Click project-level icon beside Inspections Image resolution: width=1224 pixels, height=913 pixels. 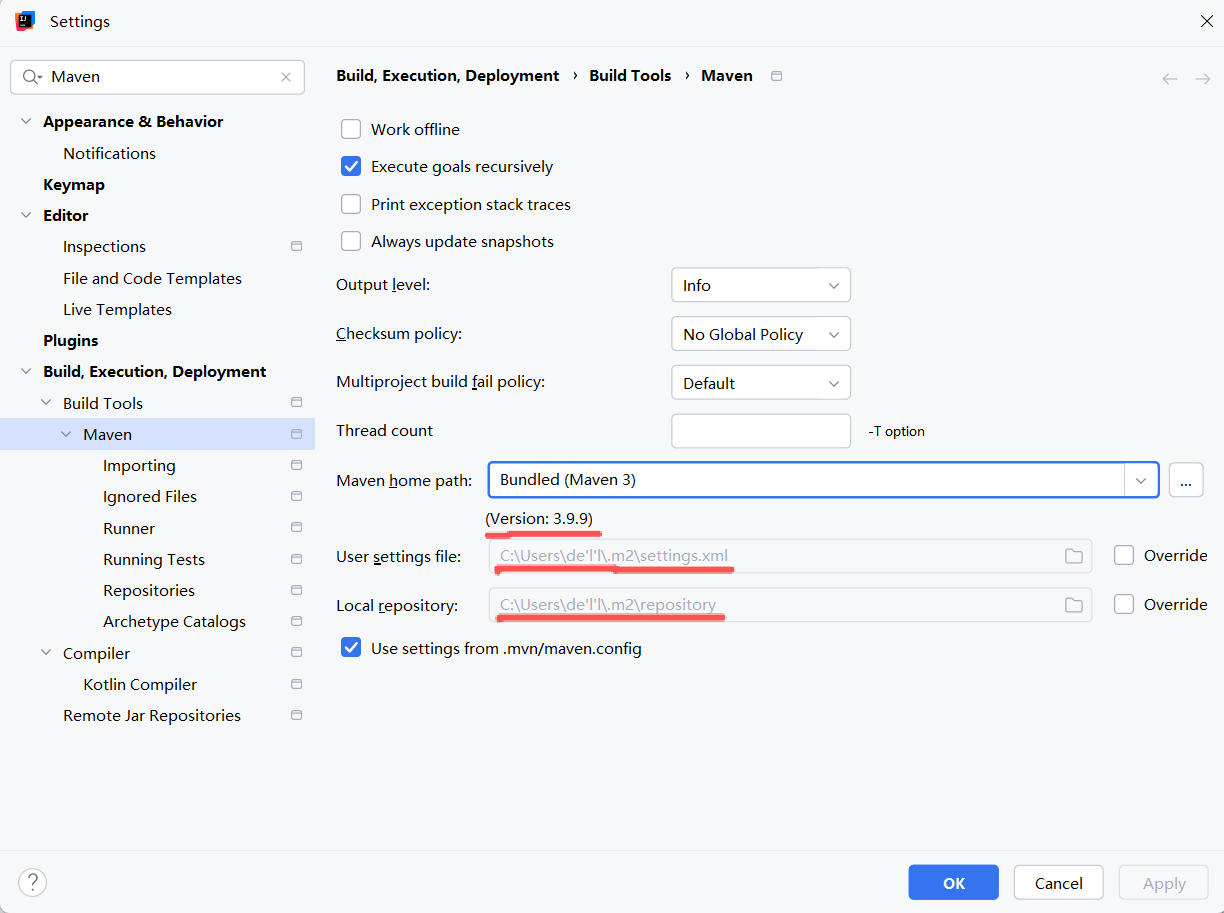[x=296, y=246]
